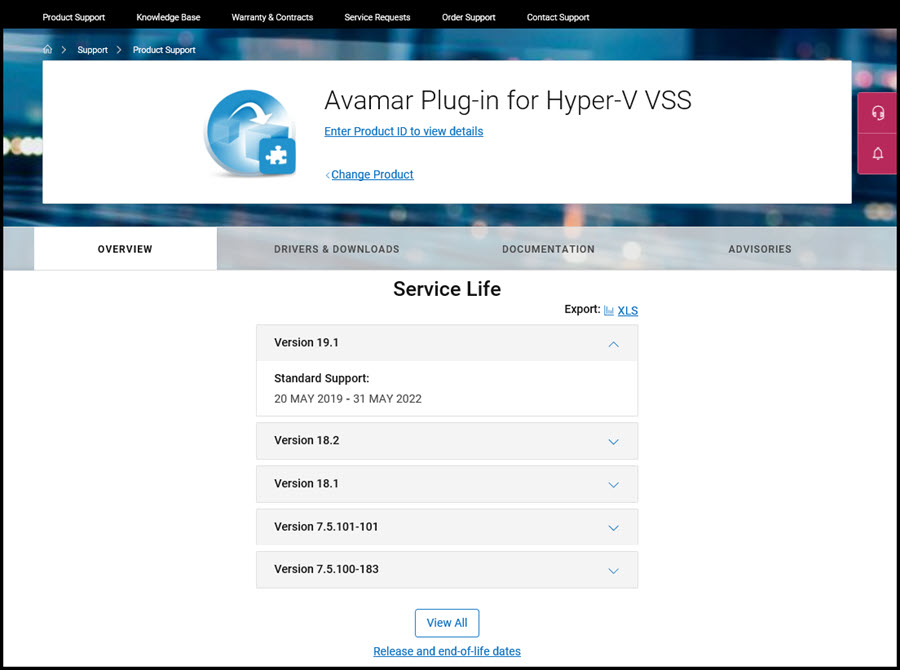Click the Version 18.1 label
Image resolution: width=900 pixels, height=670 pixels.
(x=307, y=483)
